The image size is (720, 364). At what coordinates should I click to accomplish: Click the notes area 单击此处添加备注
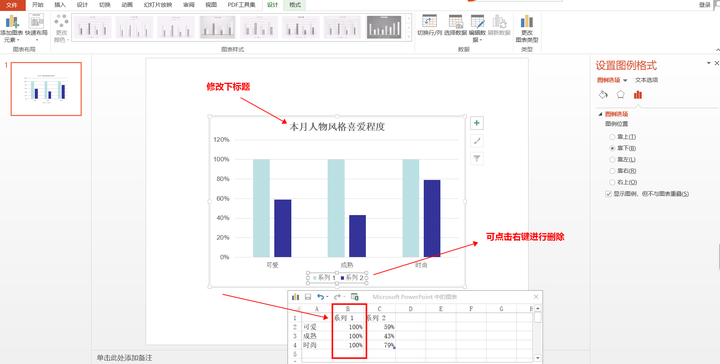tap(124, 358)
